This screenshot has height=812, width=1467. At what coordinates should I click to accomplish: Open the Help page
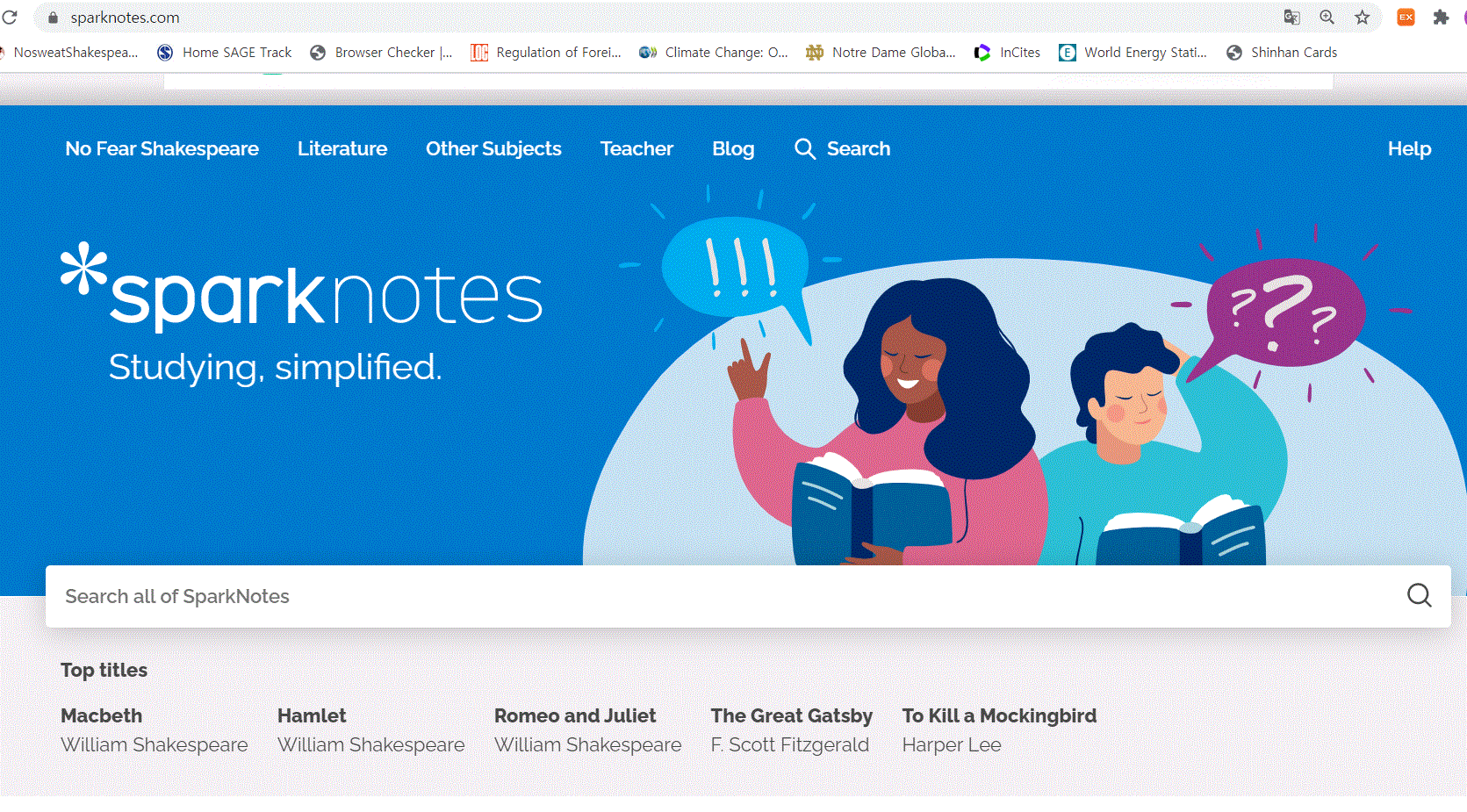[x=1409, y=149]
